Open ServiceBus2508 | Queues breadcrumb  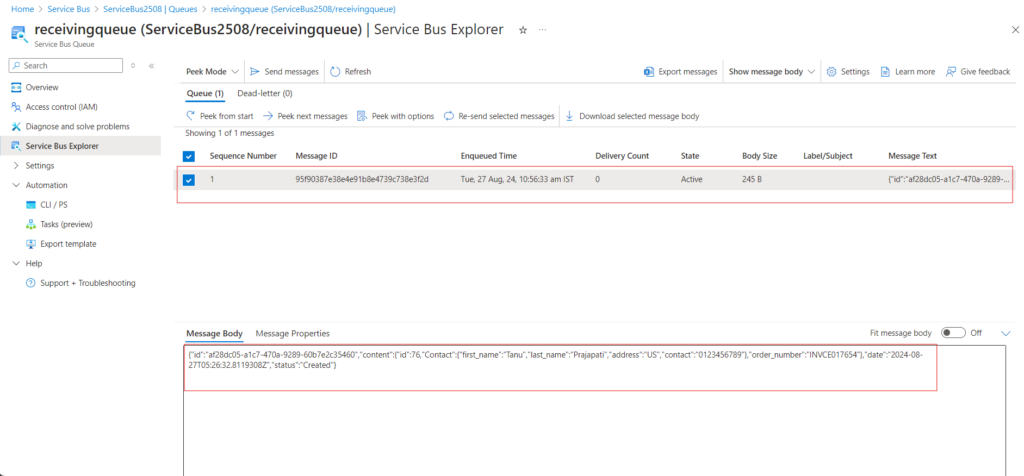[x=151, y=10]
